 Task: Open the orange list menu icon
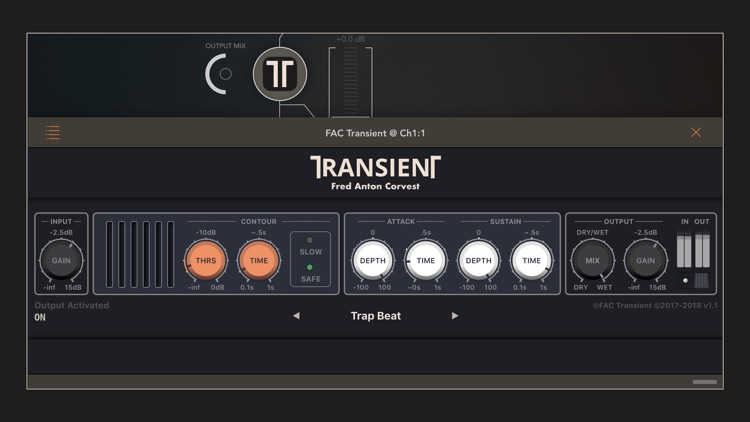[x=53, y=133]
